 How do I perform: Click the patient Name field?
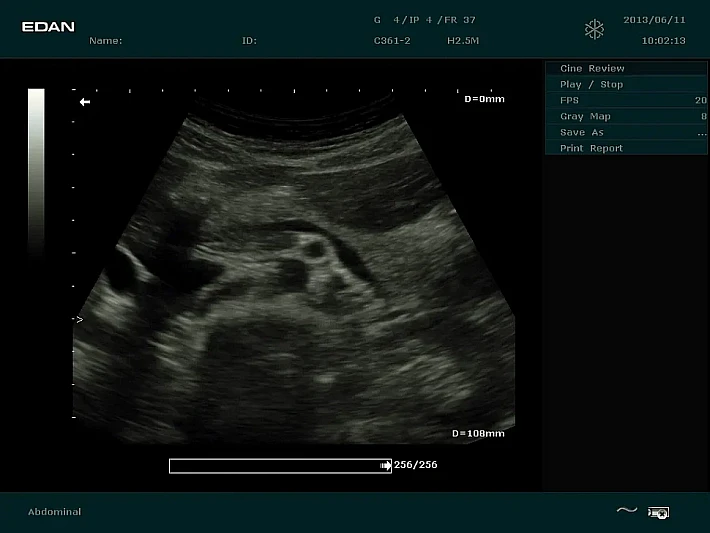click(106, 41)
